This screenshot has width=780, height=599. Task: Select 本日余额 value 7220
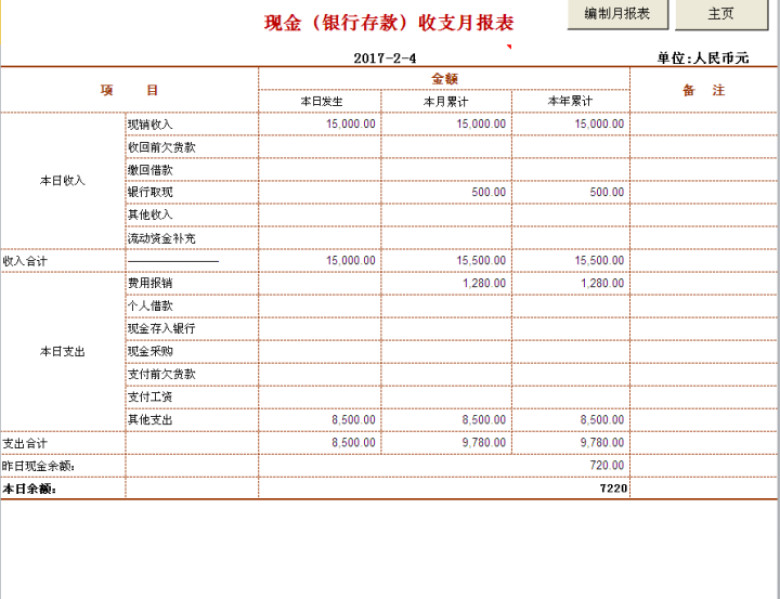(613, 488)
